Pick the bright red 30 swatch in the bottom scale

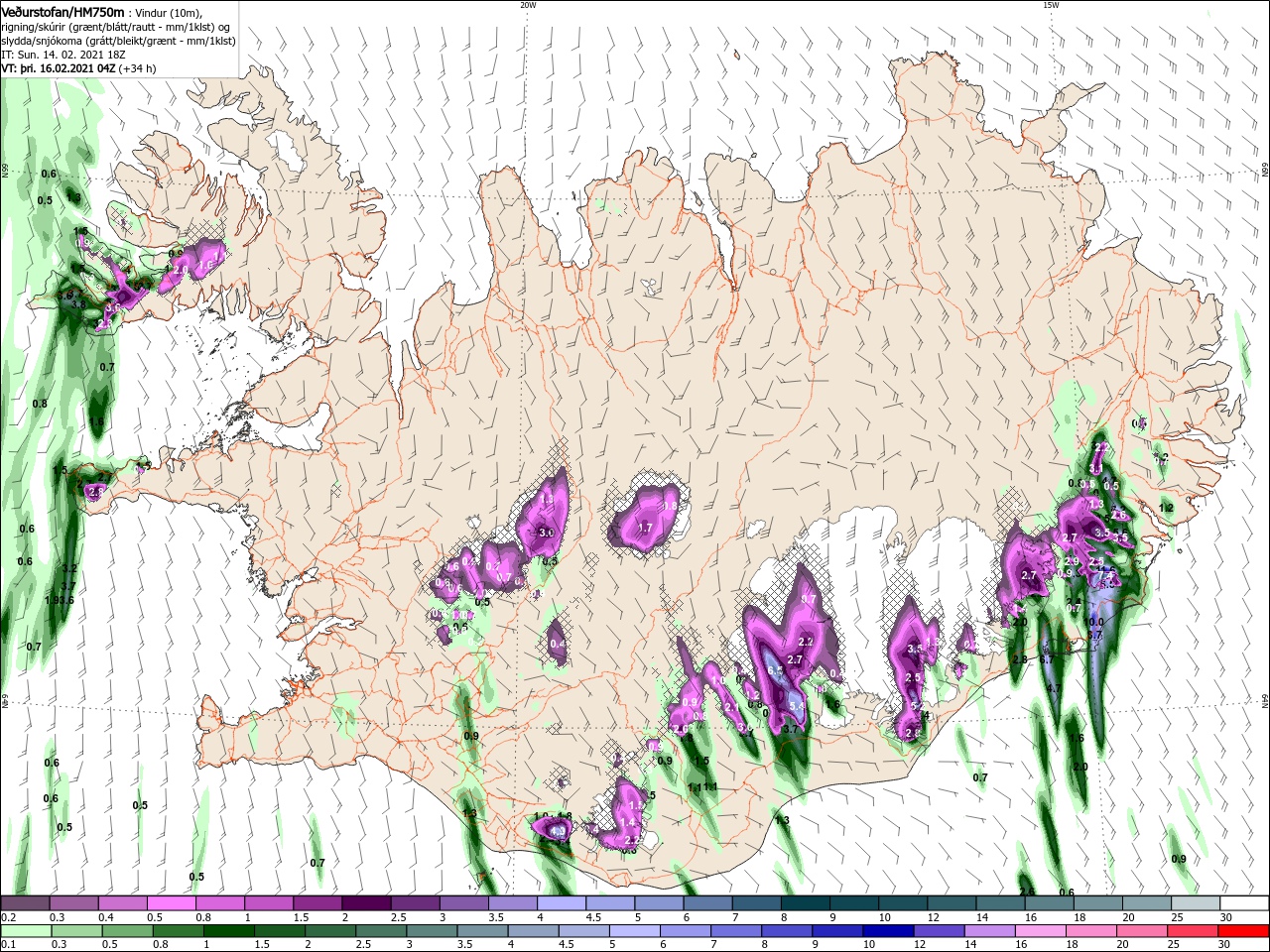click(x=1243, y=931)
